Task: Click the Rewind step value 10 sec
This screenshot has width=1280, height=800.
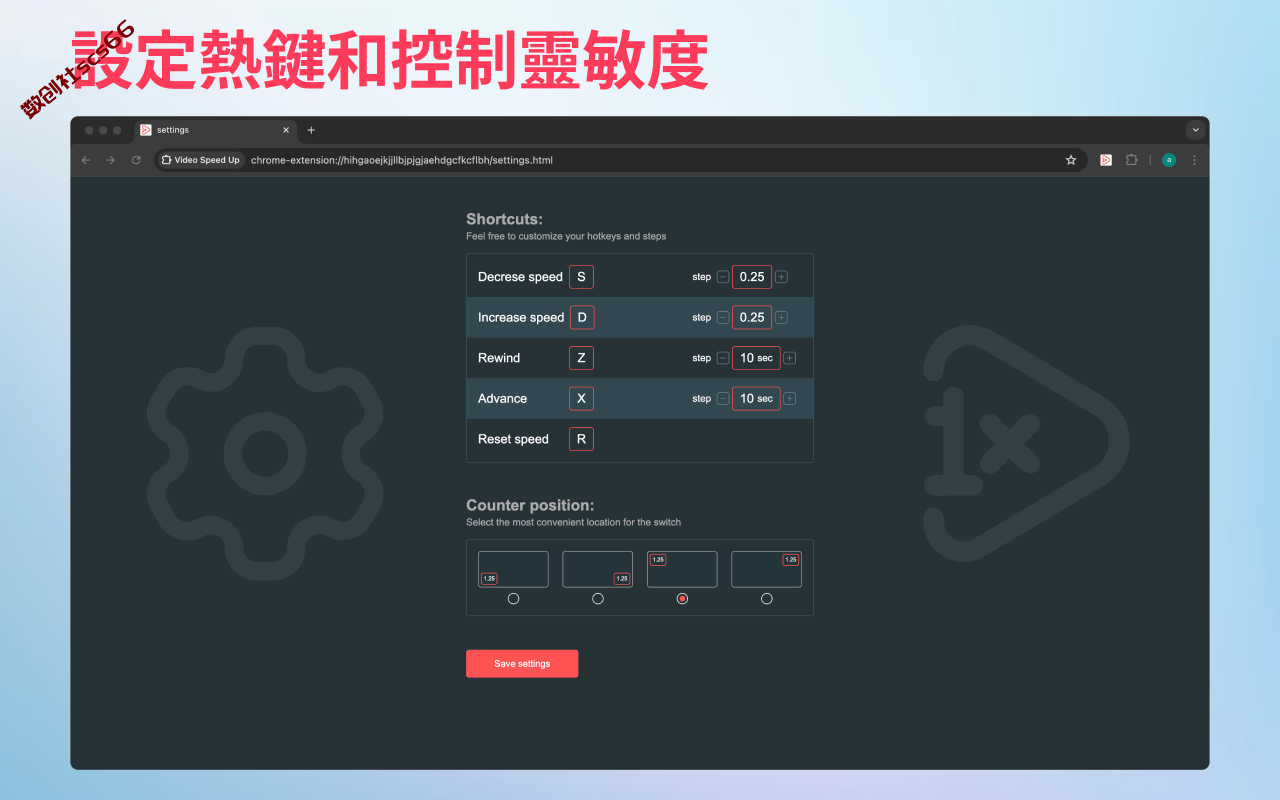Action: [x=756, y=358]
